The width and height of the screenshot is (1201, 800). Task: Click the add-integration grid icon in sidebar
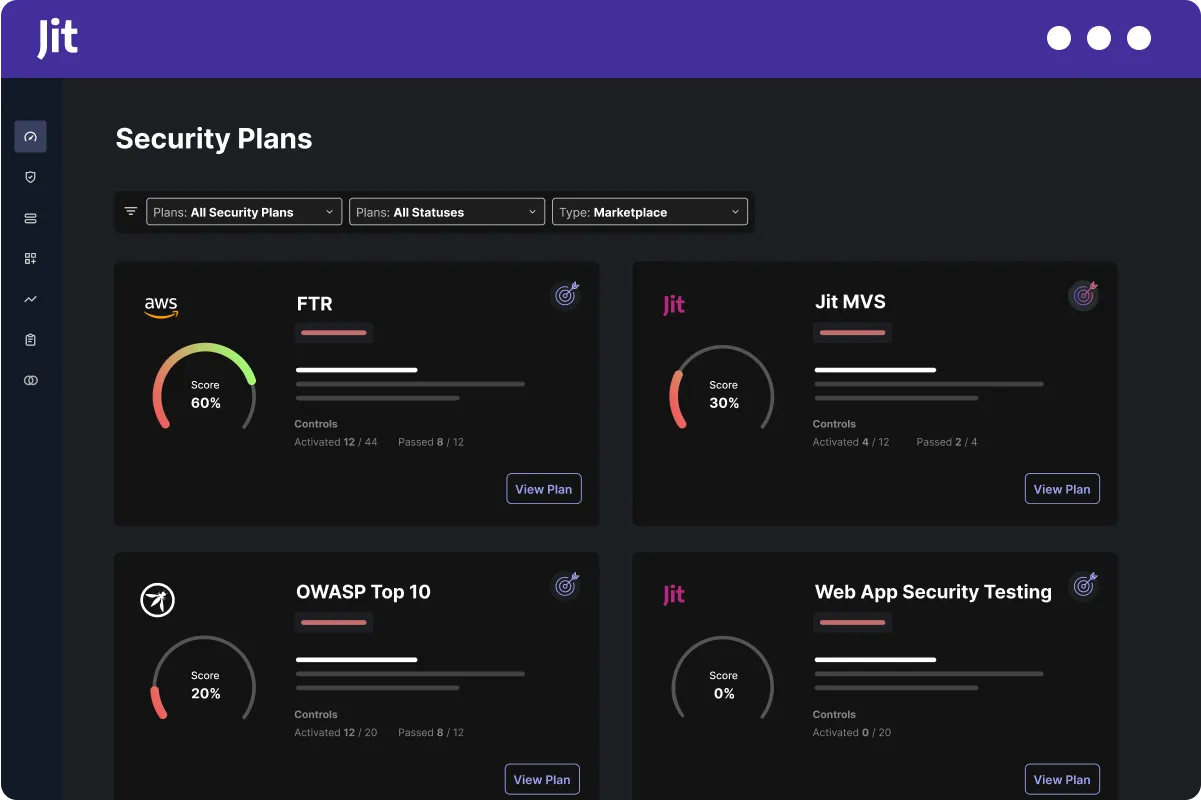[30, 258]
